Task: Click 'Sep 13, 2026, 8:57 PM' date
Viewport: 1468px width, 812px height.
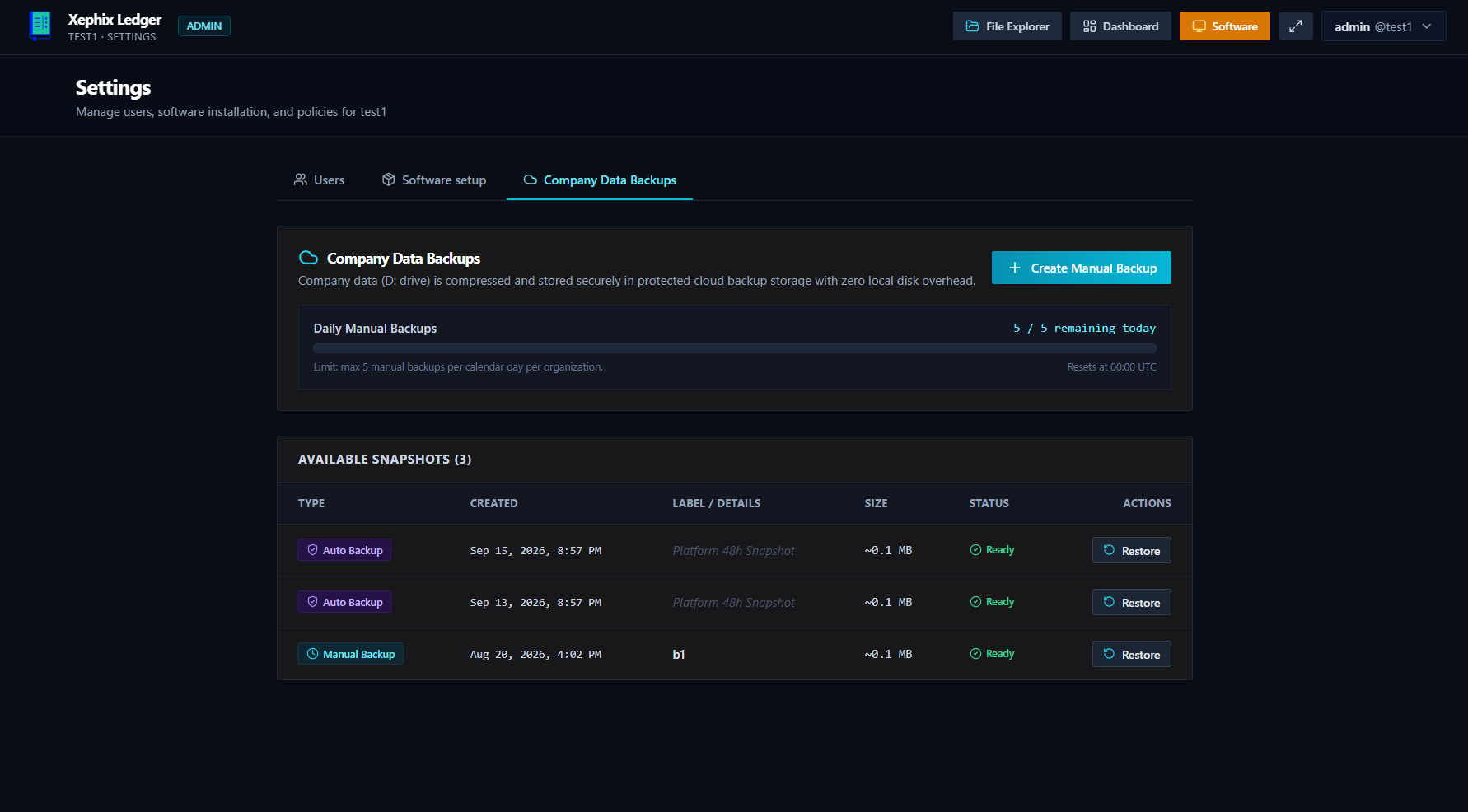Action: [535, 603]
